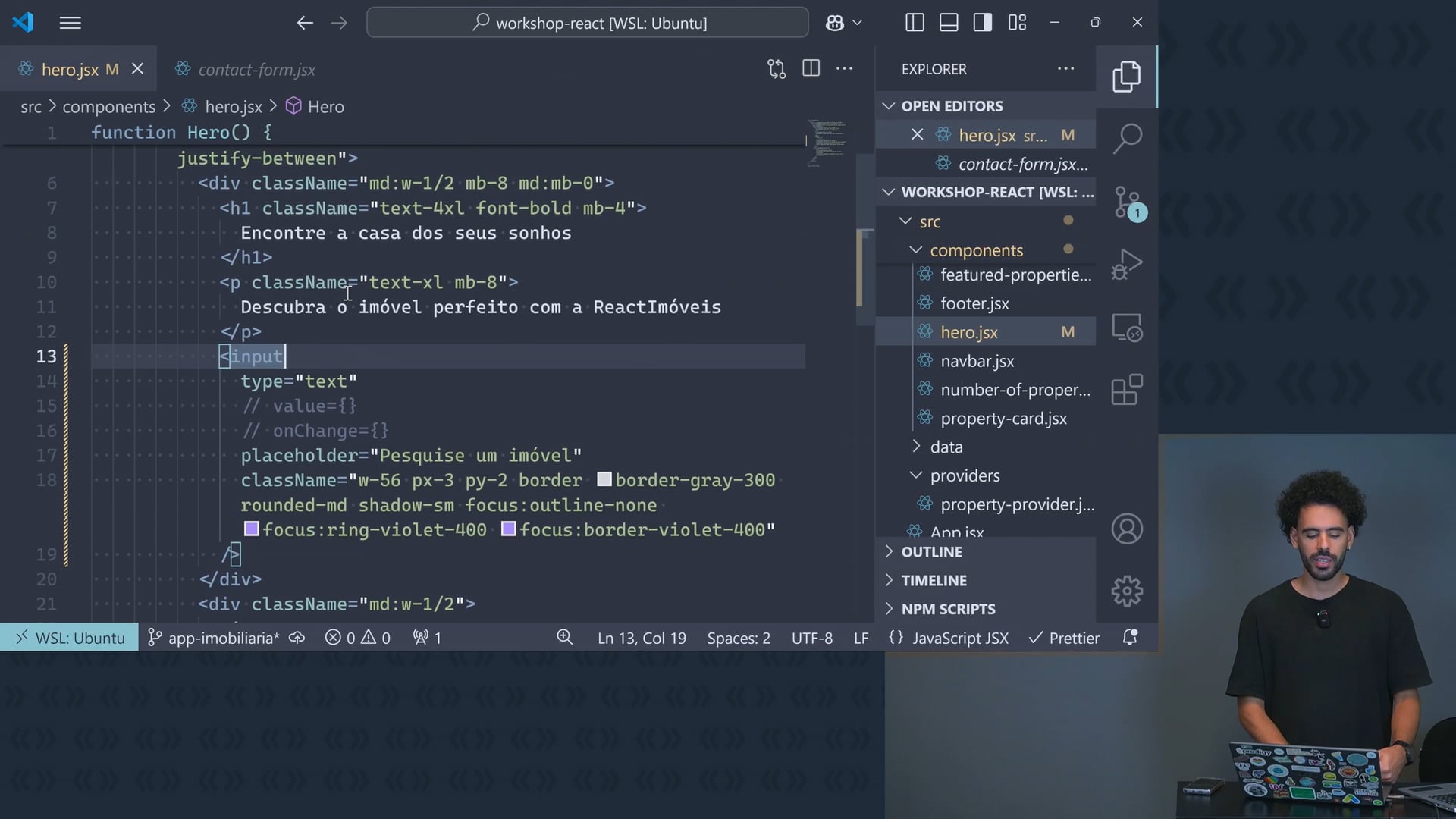
Task: Click Manage gear icon in activity bar
Action: pos(1127,591)
